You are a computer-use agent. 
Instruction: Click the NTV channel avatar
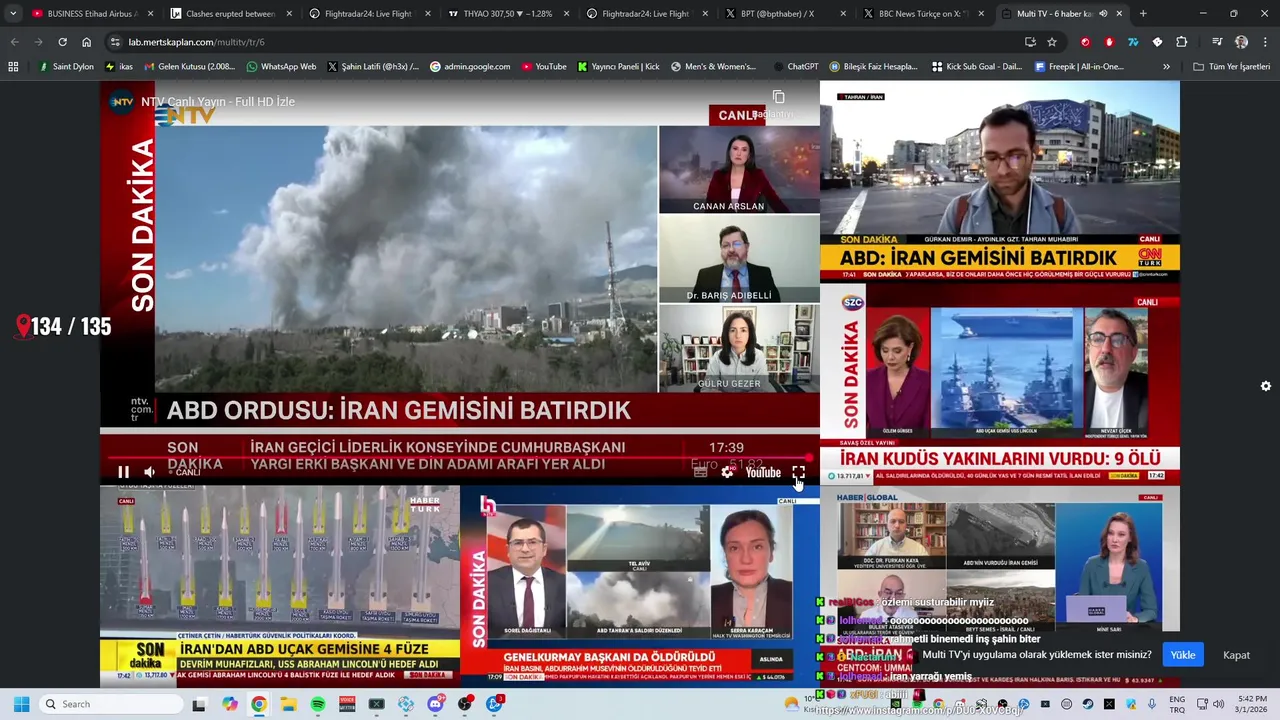pos(122,102)
